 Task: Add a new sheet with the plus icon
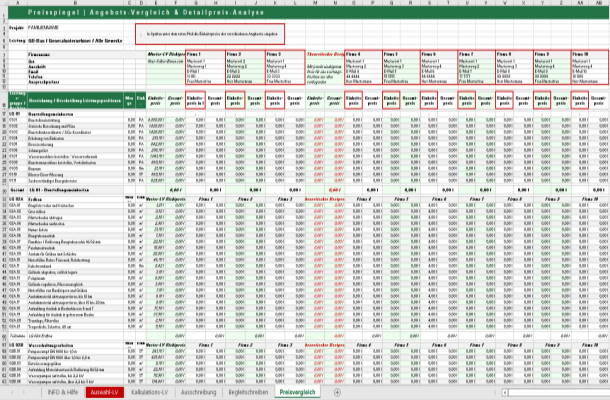(337, 392)
